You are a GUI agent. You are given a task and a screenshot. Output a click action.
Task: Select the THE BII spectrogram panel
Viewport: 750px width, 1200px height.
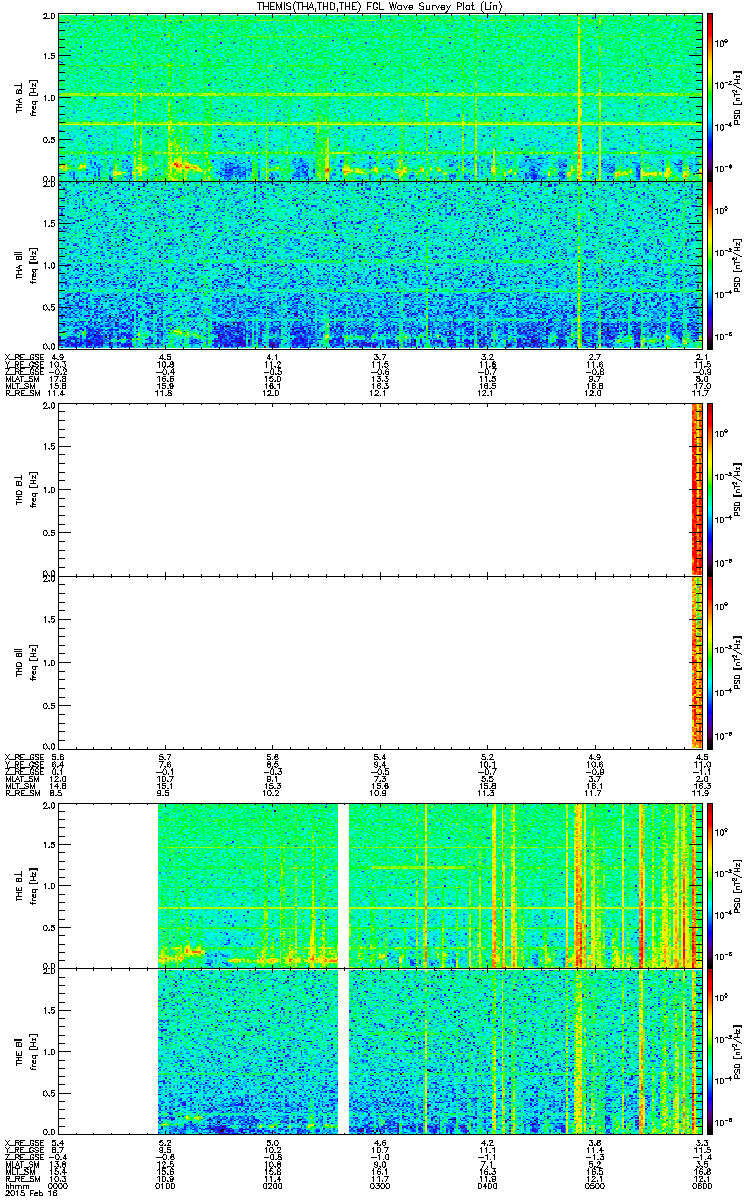coord(380,1051)
